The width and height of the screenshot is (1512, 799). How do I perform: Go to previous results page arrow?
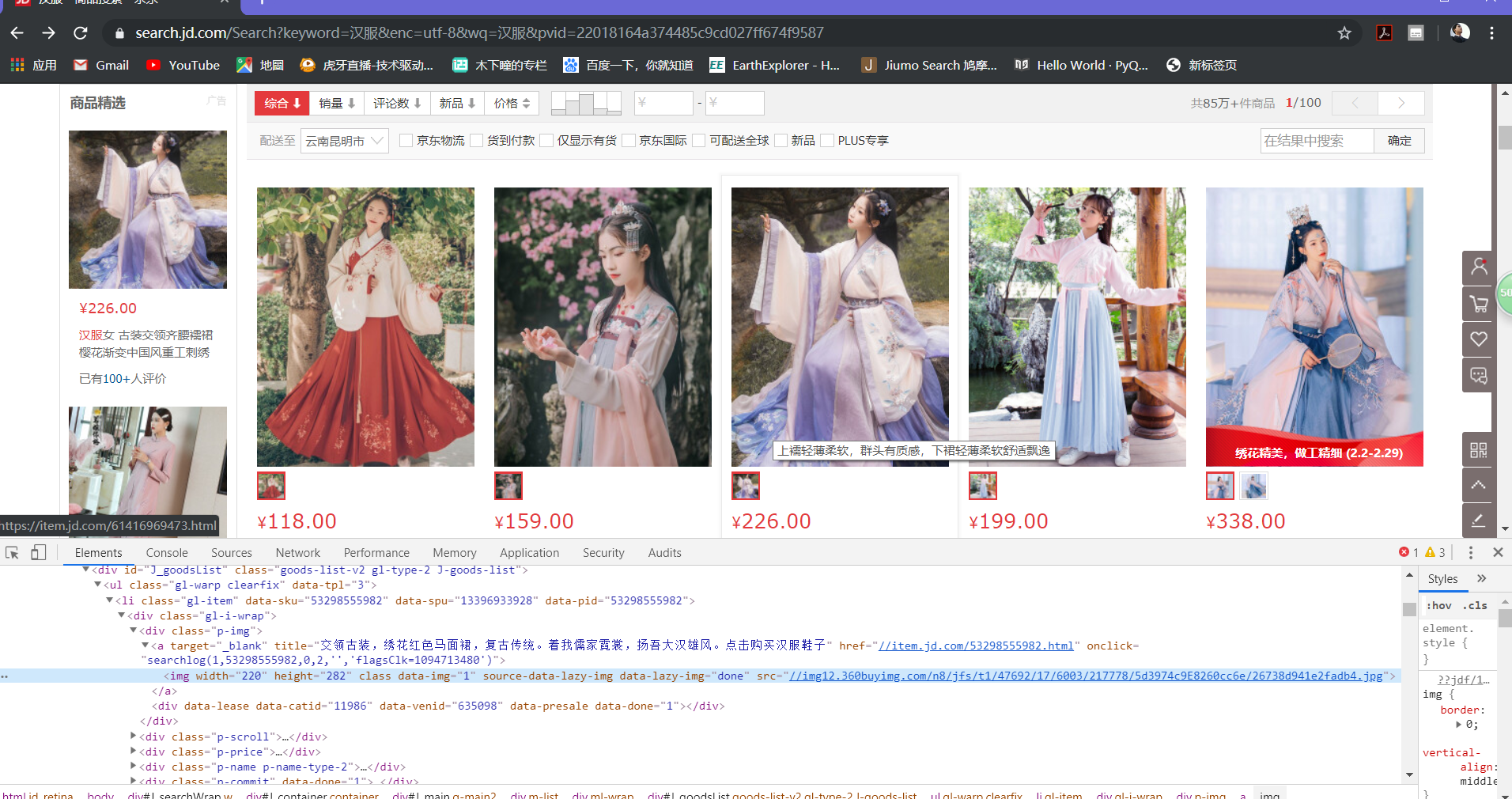pos(1355,103)
